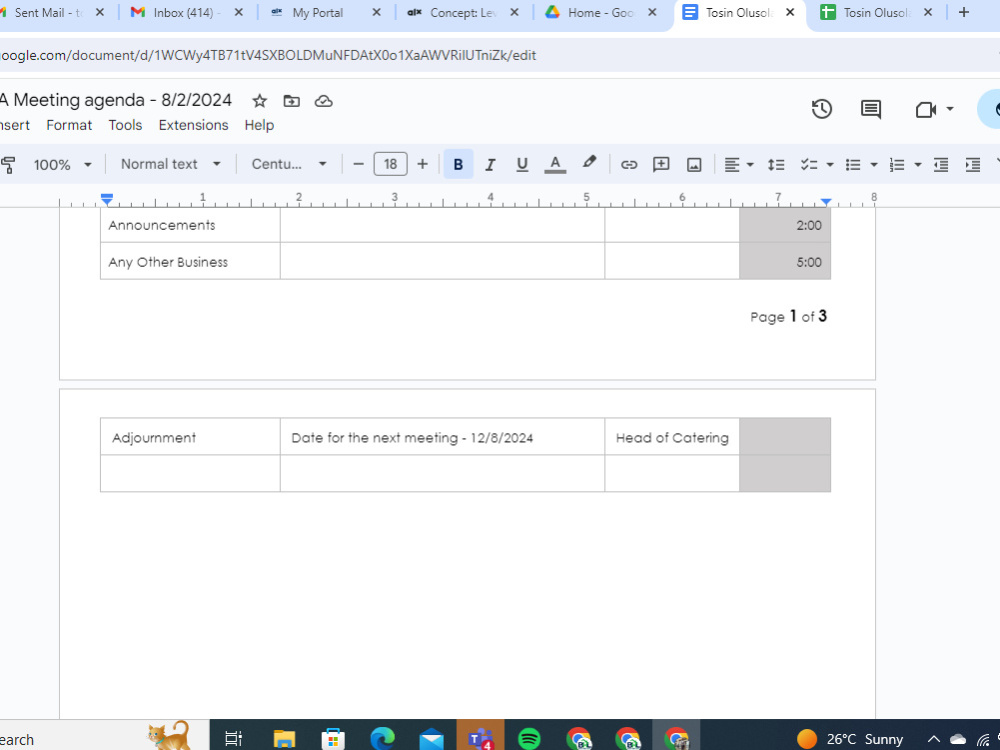Image resolution: width=1000 pixels, height=750 pixels.
Task: Add a comment via toolbar icon
Action: click(x=661, y=165)
